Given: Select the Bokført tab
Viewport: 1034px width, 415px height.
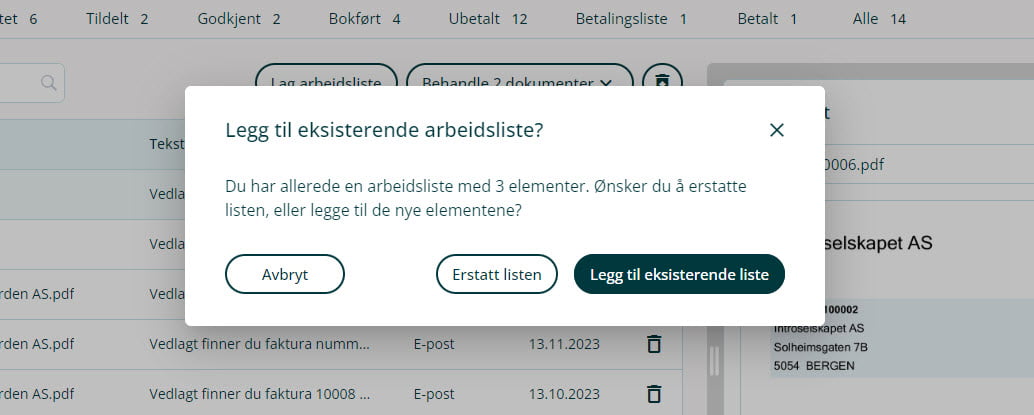Looking at the screenshot, I should (x=363, y=19).
